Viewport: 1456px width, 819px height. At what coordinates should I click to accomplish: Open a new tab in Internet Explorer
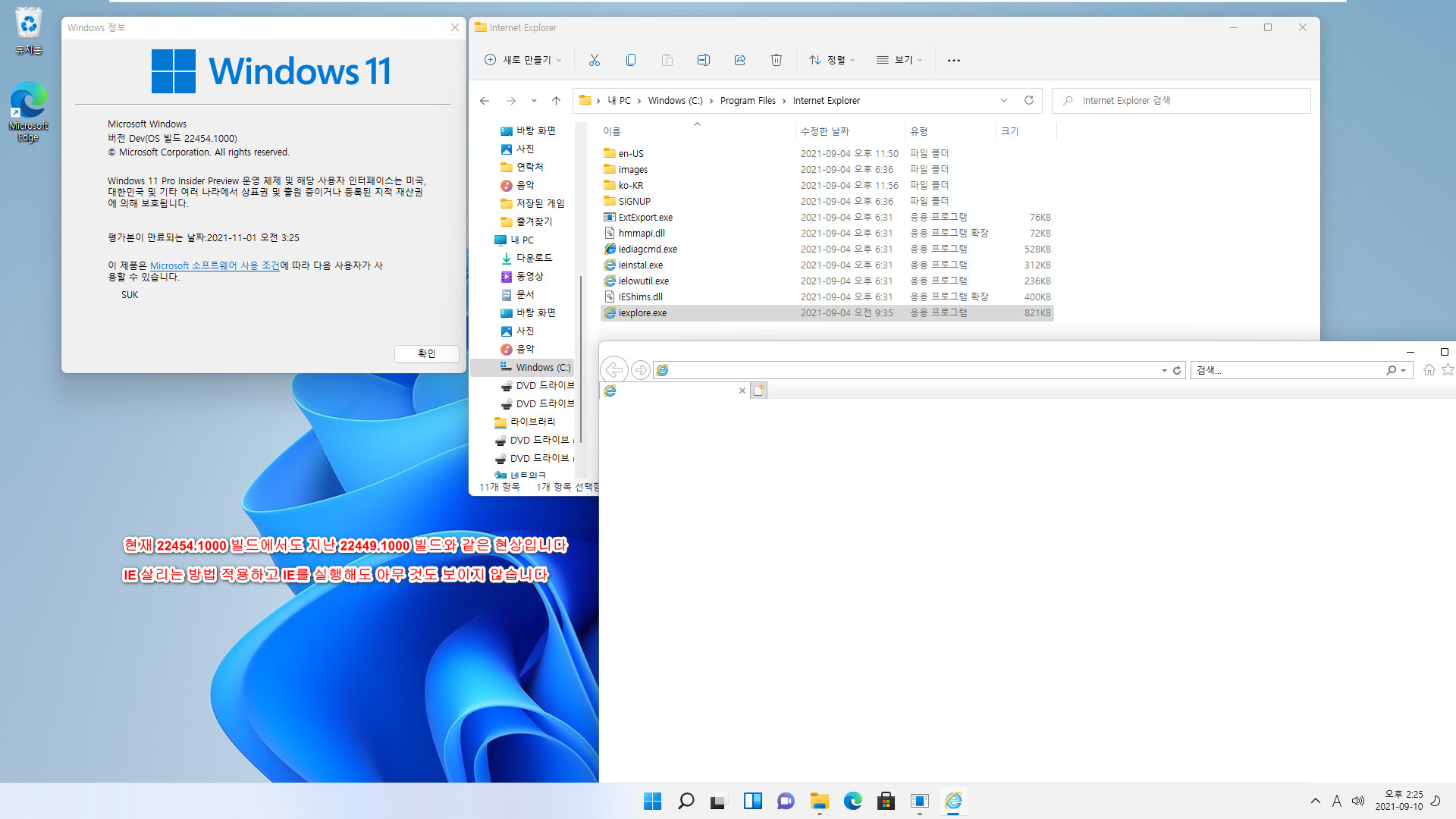pyautogui.click(x=759, y=391)
